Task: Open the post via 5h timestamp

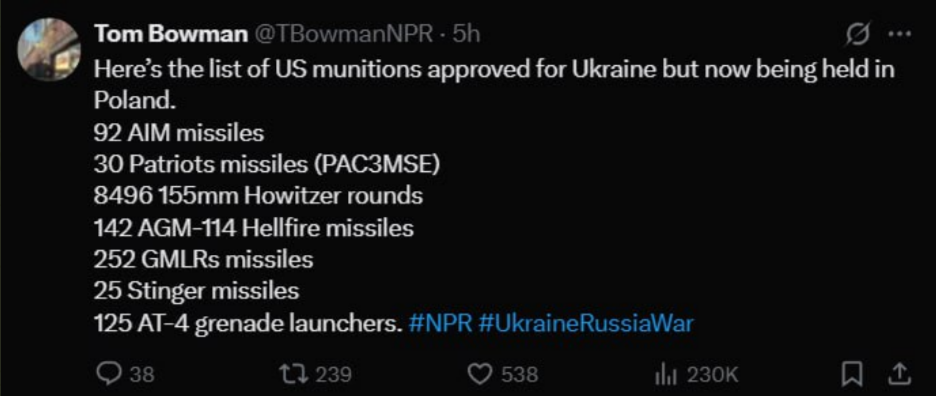Action: pyautogui.click(x=466, y=35)
